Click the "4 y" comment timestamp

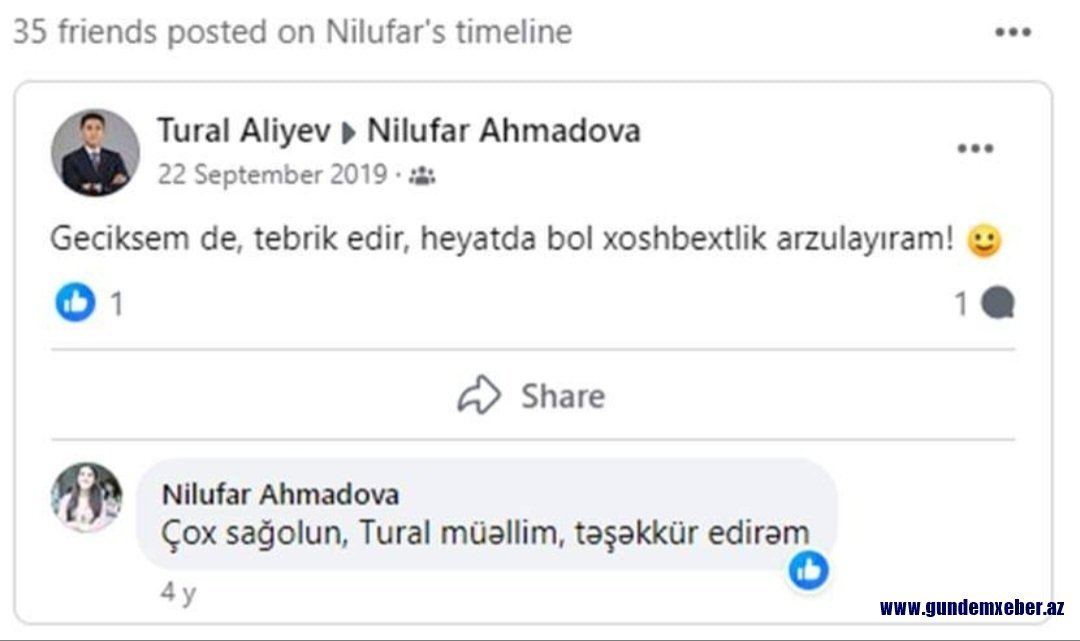[x=178, y=592]
